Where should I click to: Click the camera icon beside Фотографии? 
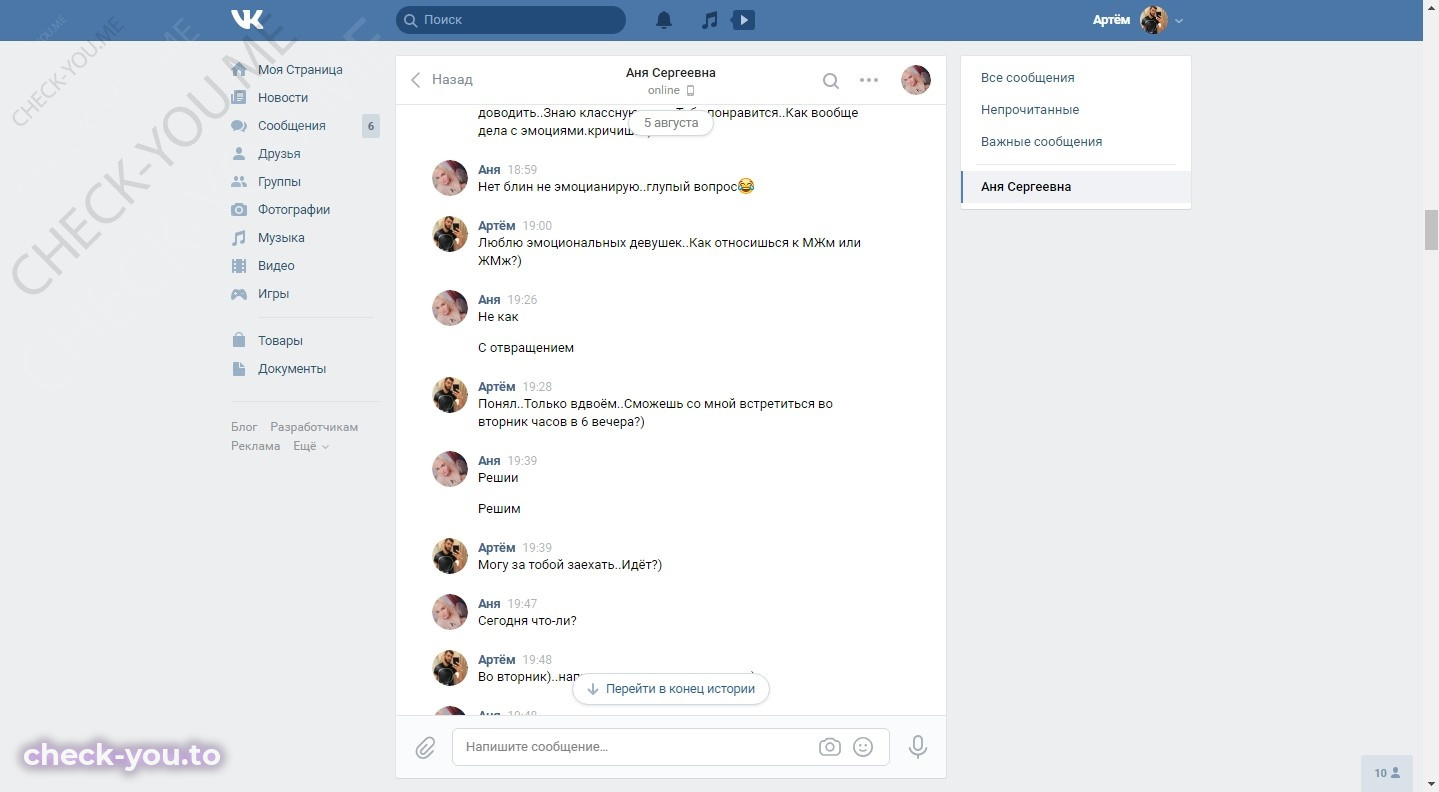pyautogui.click(x=239, y=210)
